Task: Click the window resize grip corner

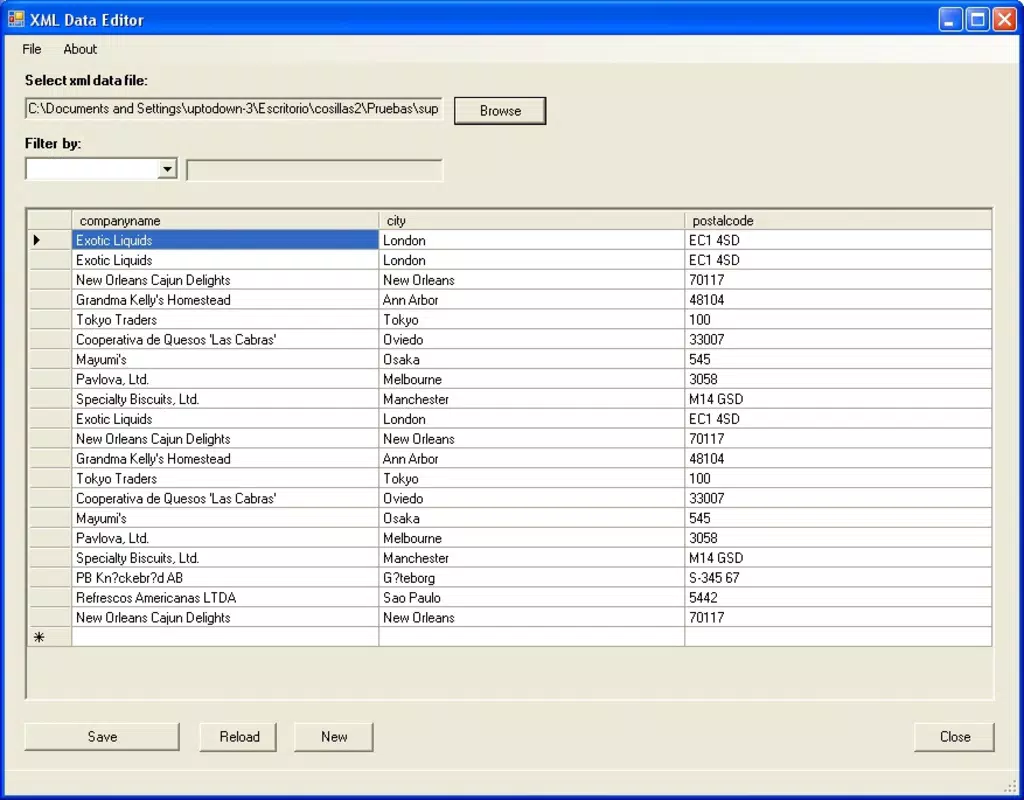Action: coord(1009,785)
